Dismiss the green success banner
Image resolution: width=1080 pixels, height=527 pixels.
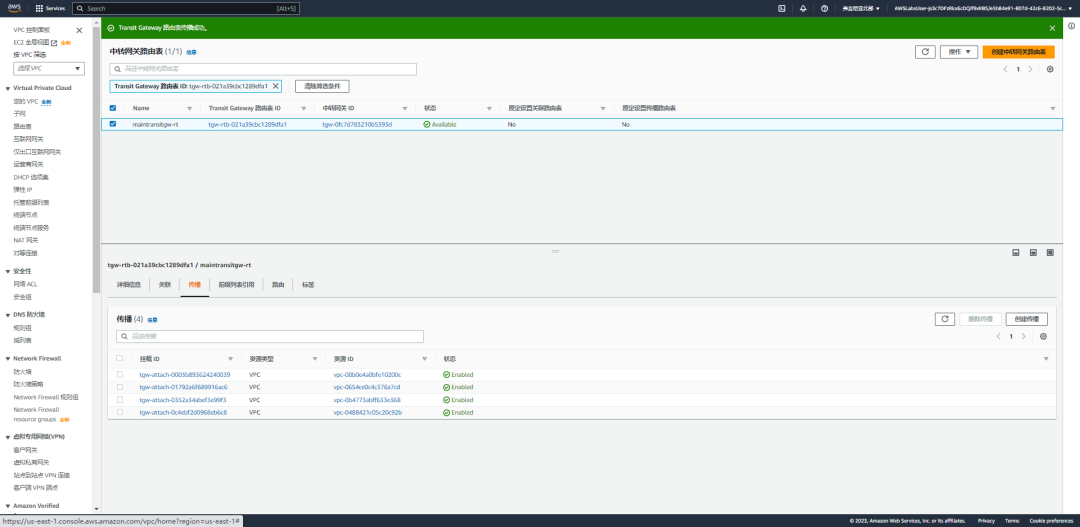(x=1052, y=28)
